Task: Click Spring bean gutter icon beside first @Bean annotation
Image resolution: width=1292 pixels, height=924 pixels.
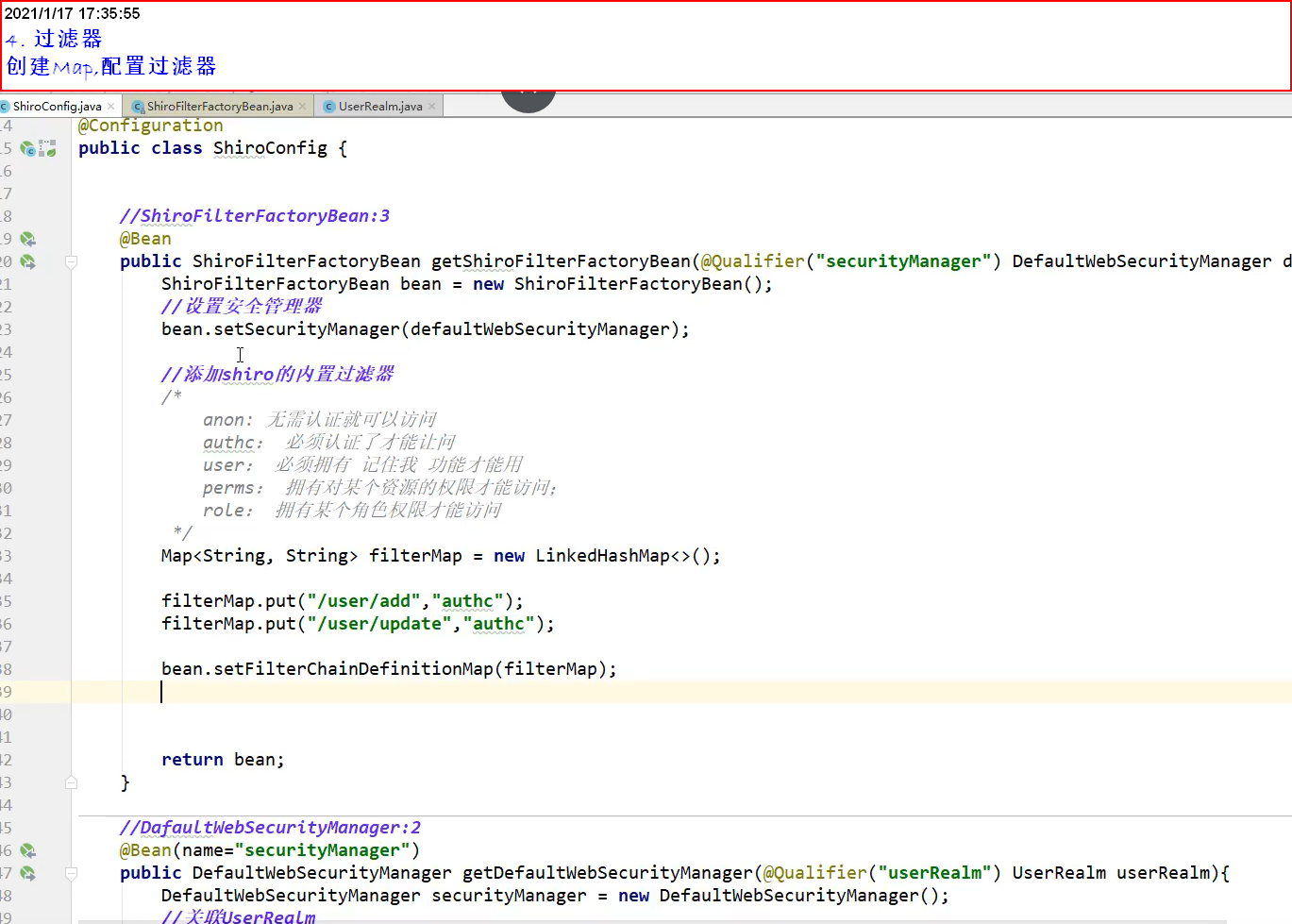Action: click(x=28, y=239)
